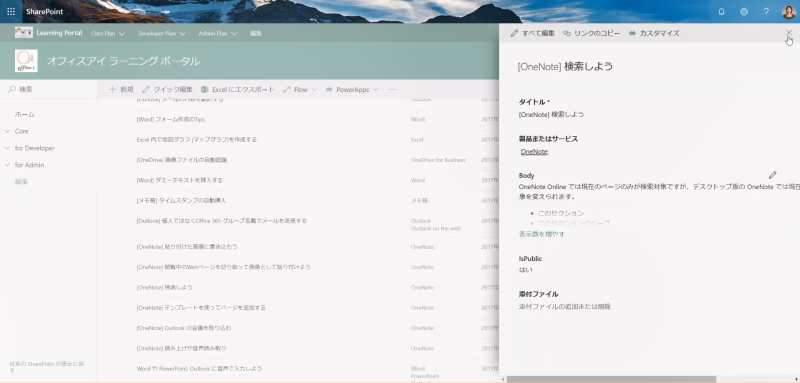The image size is (800, 383).
Task: Open item [OneNote] 閲覧中のWebページを切り取って
Action: point(223,267)
